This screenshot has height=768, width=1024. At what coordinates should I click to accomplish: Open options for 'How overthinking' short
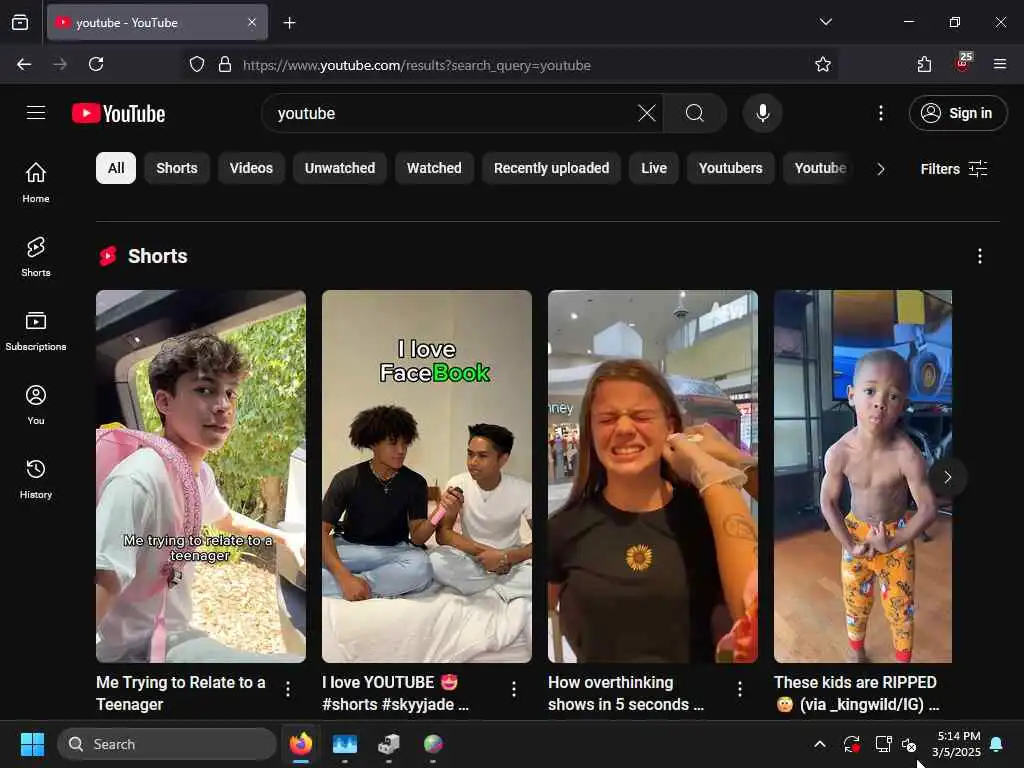click(740, 689)
